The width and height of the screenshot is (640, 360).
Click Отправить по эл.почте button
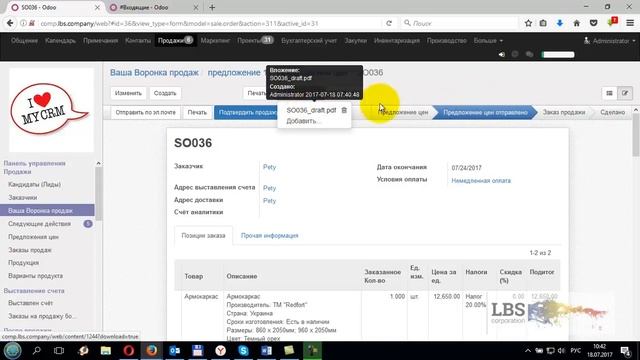pyautogui.click(x=145, y=112)
